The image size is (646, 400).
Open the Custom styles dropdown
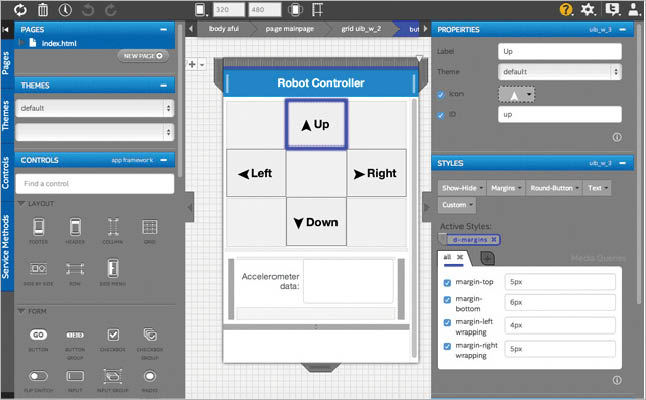[457, 205]
